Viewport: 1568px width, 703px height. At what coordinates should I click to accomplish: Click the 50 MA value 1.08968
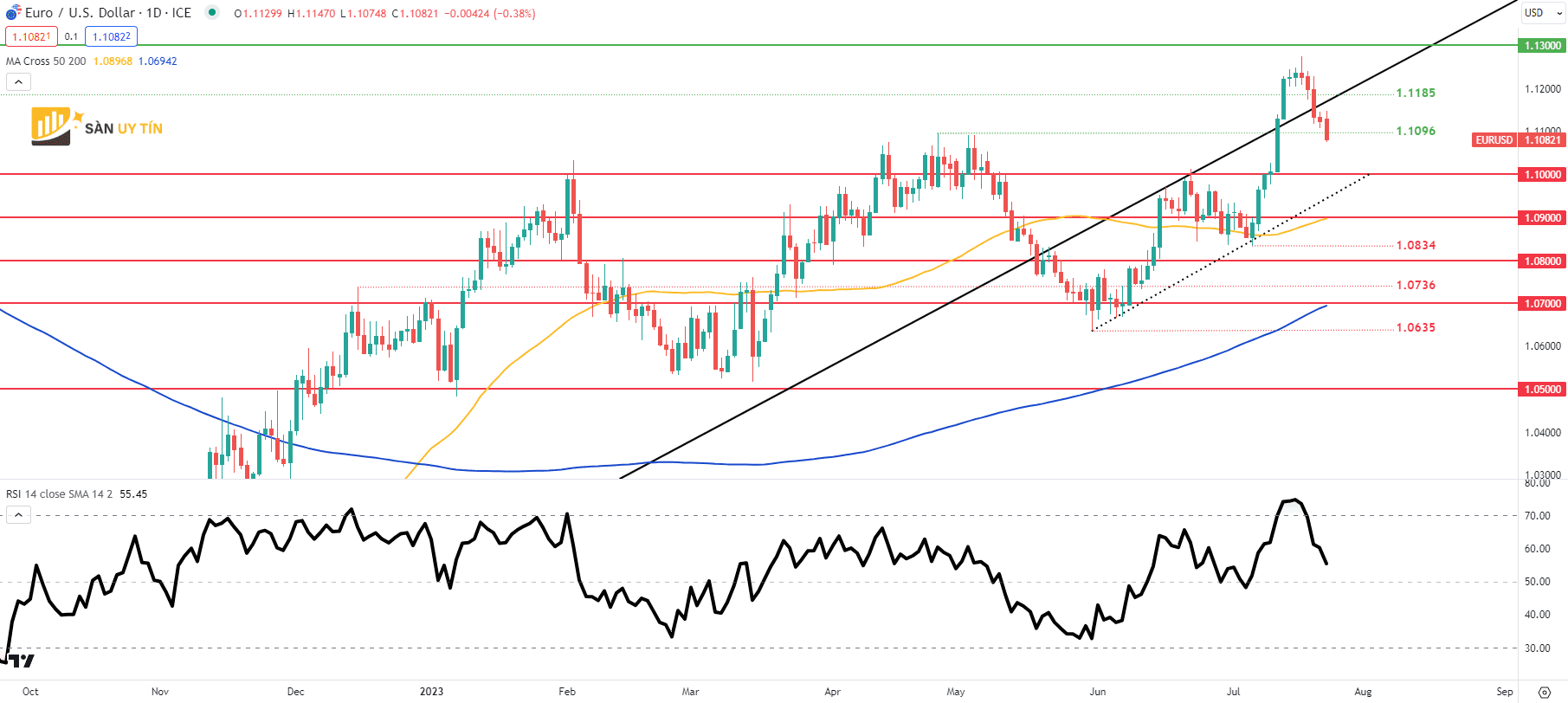(x=113, y=61)
